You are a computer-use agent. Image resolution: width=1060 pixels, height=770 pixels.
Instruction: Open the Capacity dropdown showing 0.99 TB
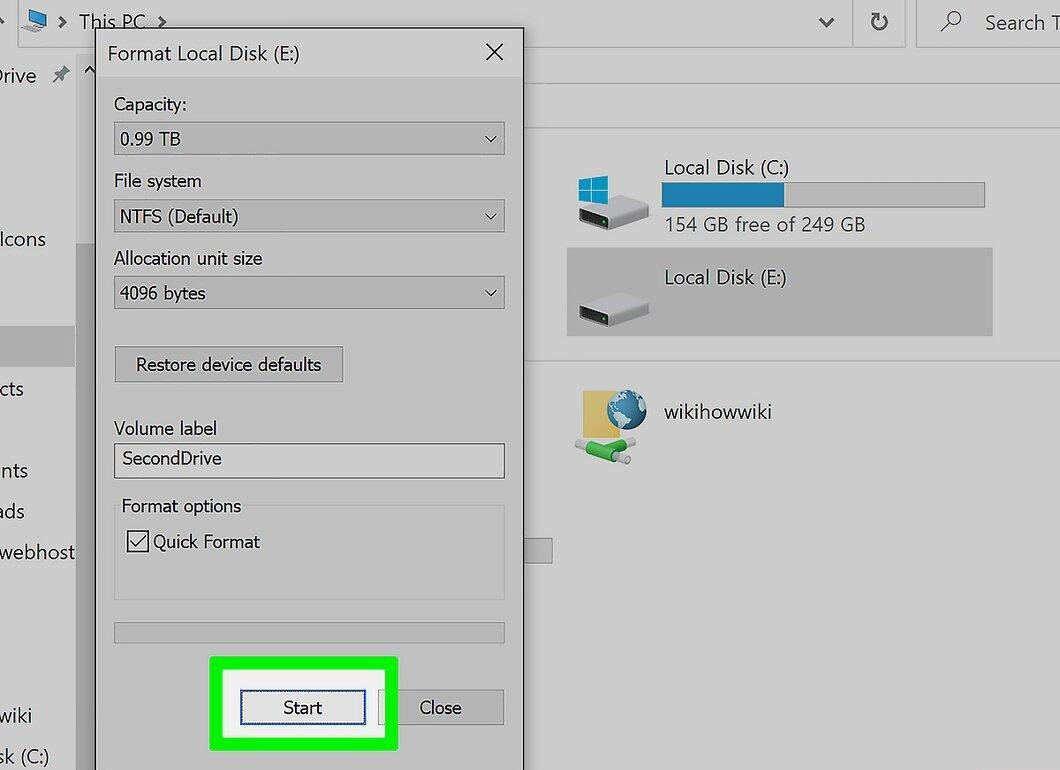tap(309, 139)
